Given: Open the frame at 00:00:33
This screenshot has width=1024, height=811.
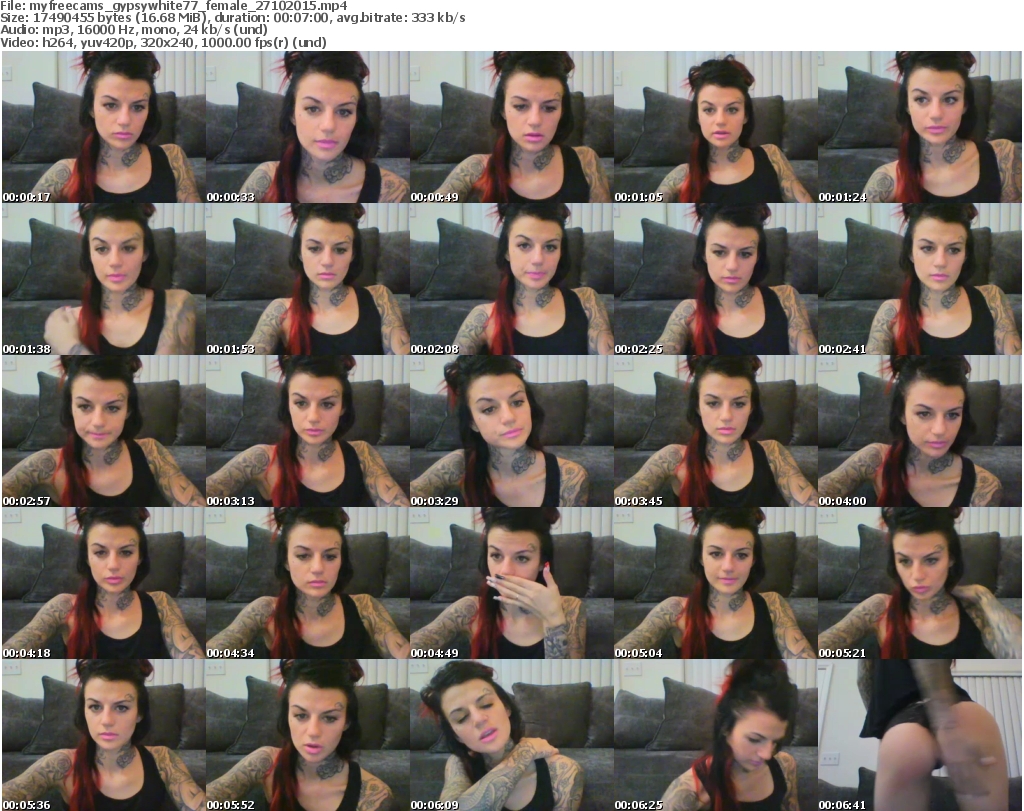Looking at the screenshot, I should pyautogui.click(x=308, y=127).
